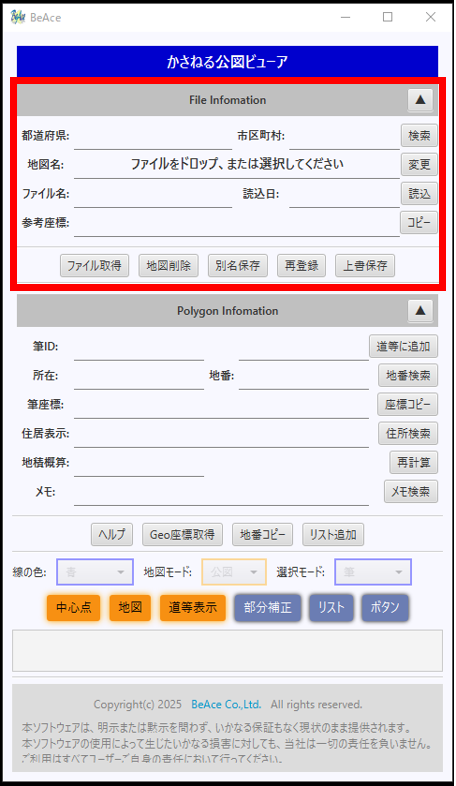Click the 地番検索 button
Viewport: 456px width, 786px height.
pyautogui.click(x=408, y=375)
